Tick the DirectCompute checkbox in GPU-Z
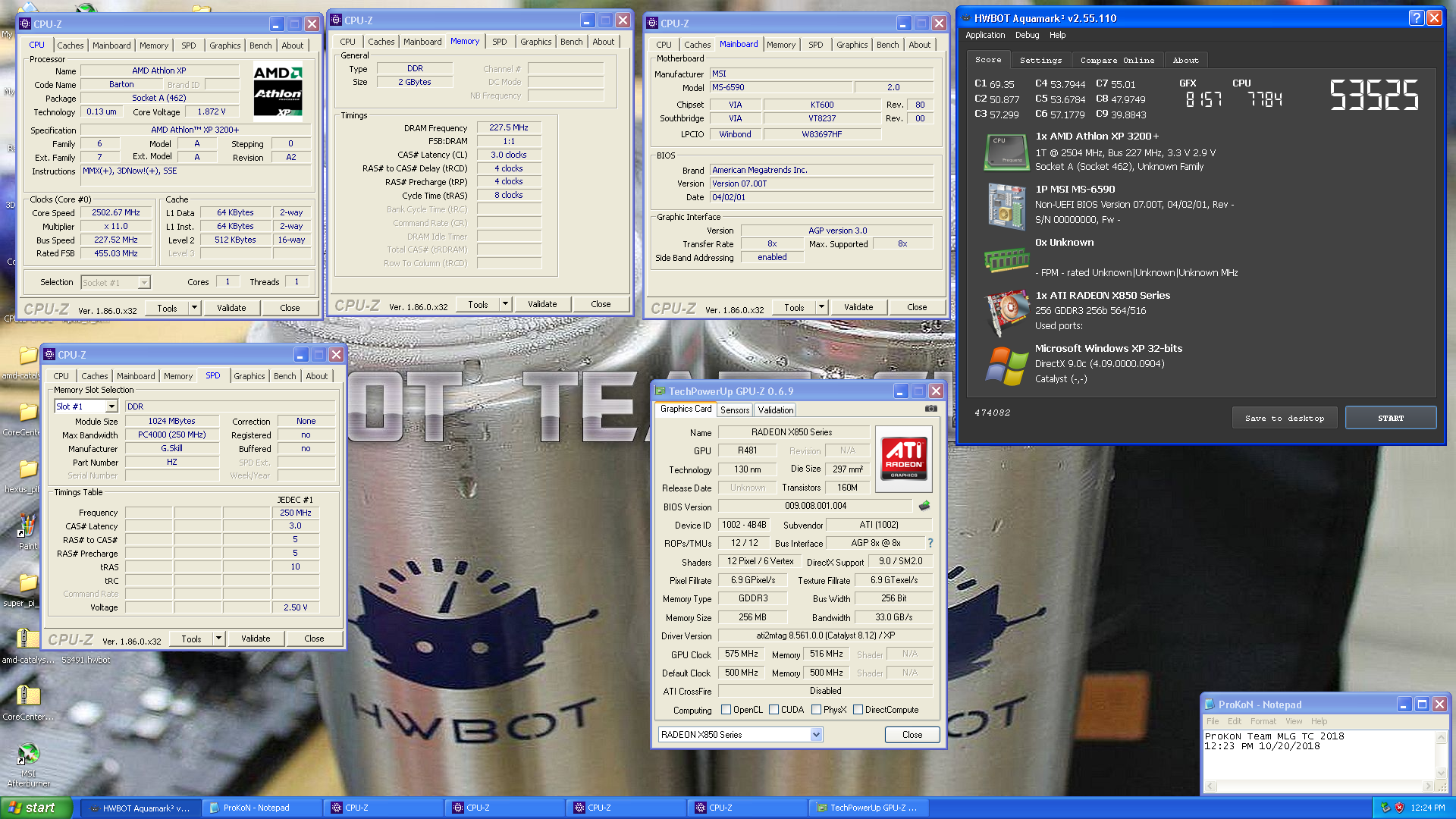Image resolution: width=1456 pixels, height=819 pixels. pyautogui.click(x=858, y=710)
